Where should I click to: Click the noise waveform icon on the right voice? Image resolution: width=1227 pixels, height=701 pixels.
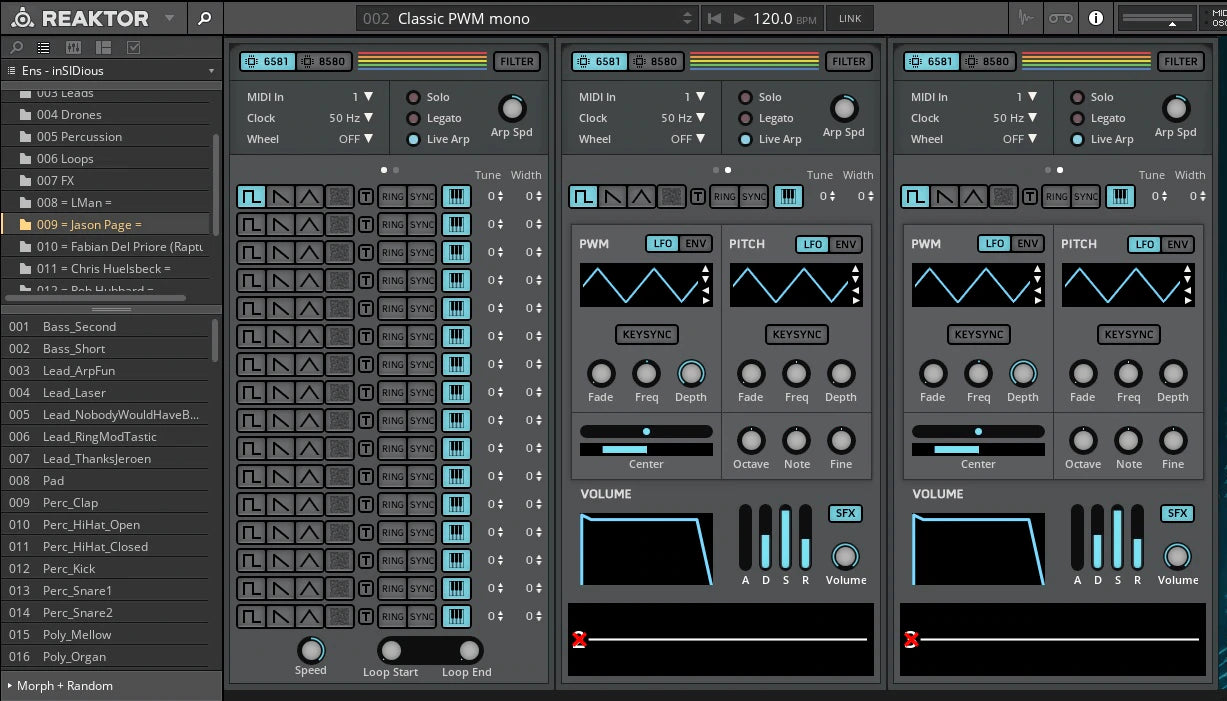[x=1003, y=197]
